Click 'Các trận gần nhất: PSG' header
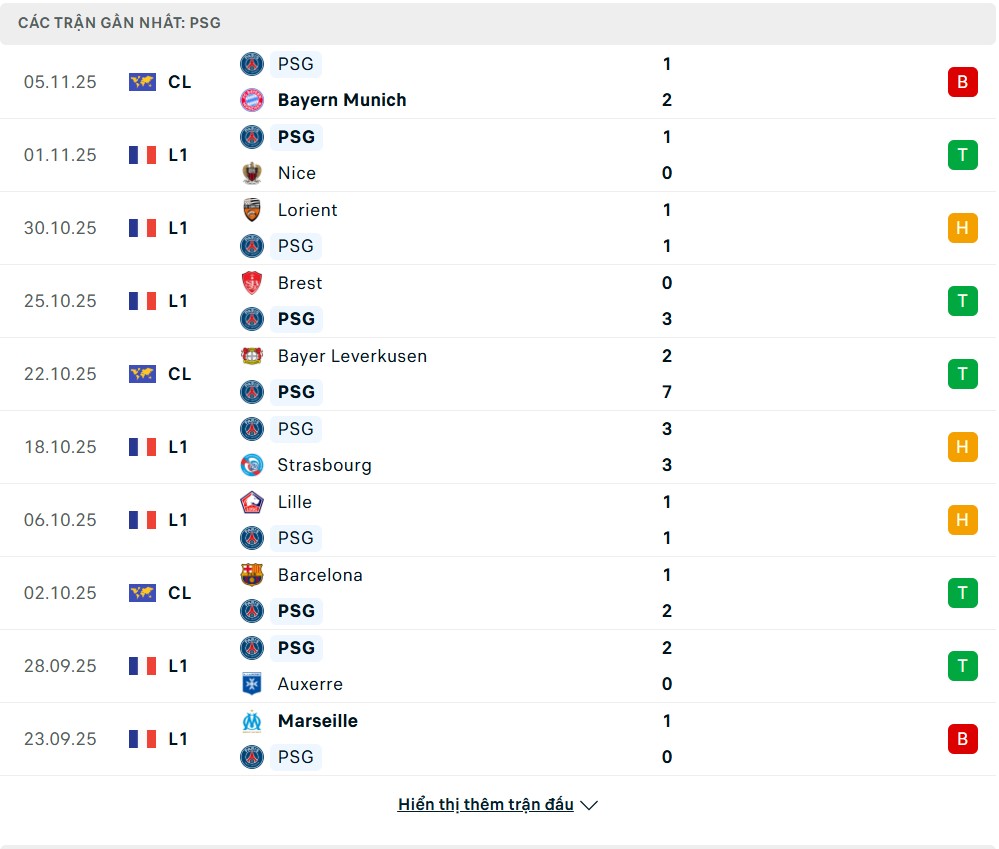 [x=119, y=22]
